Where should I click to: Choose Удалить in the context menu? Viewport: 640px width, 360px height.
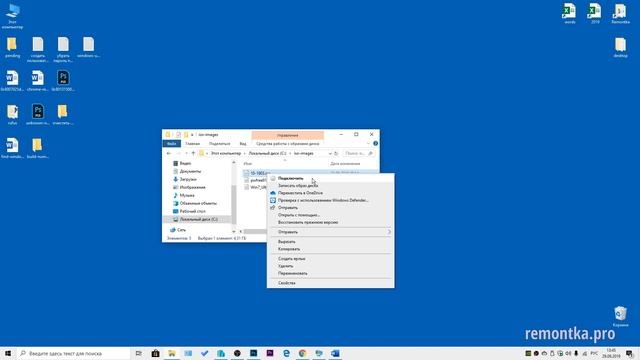285,266
